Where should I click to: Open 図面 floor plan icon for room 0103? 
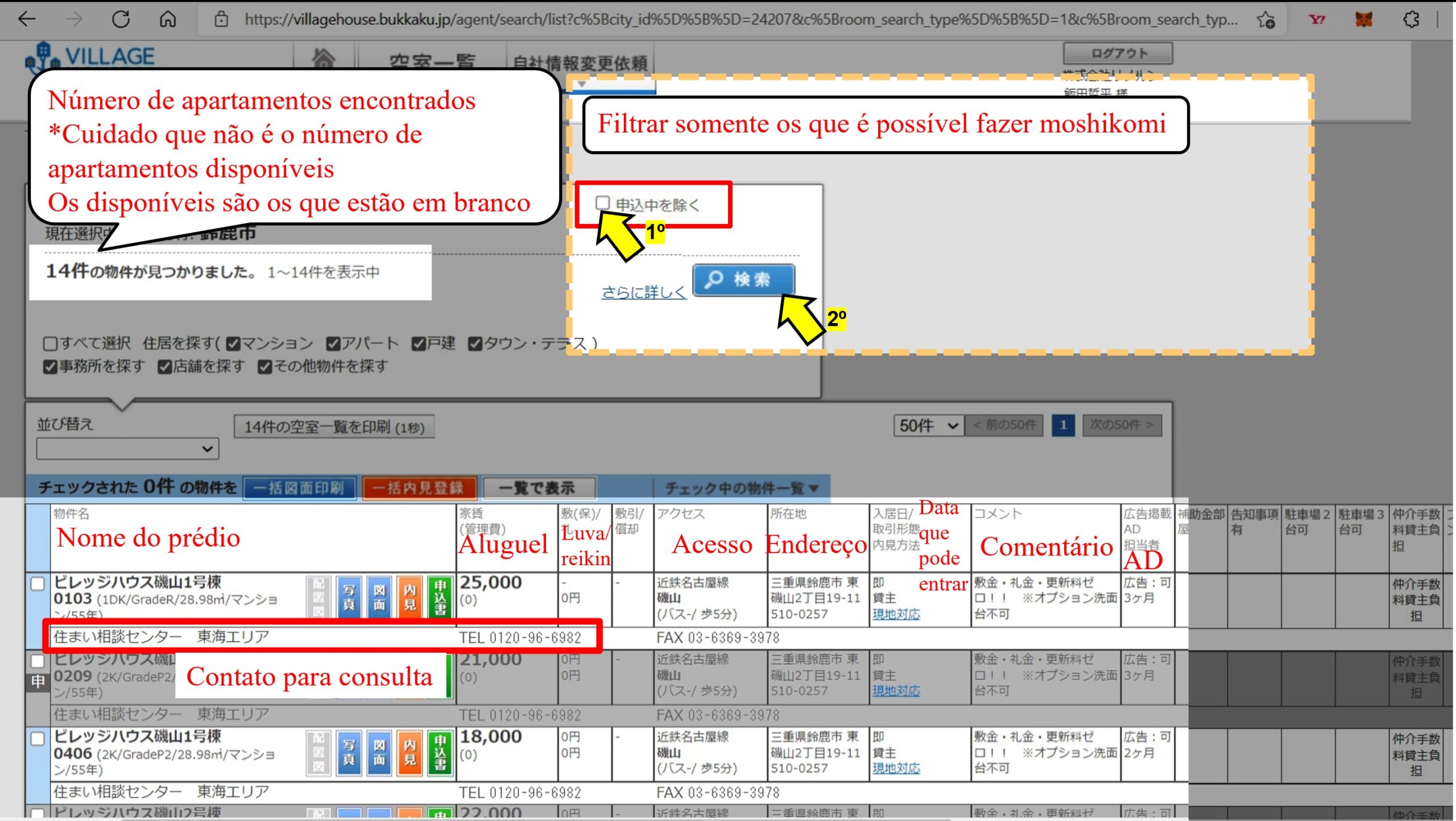pyautogui.click(x=379, y=597)
